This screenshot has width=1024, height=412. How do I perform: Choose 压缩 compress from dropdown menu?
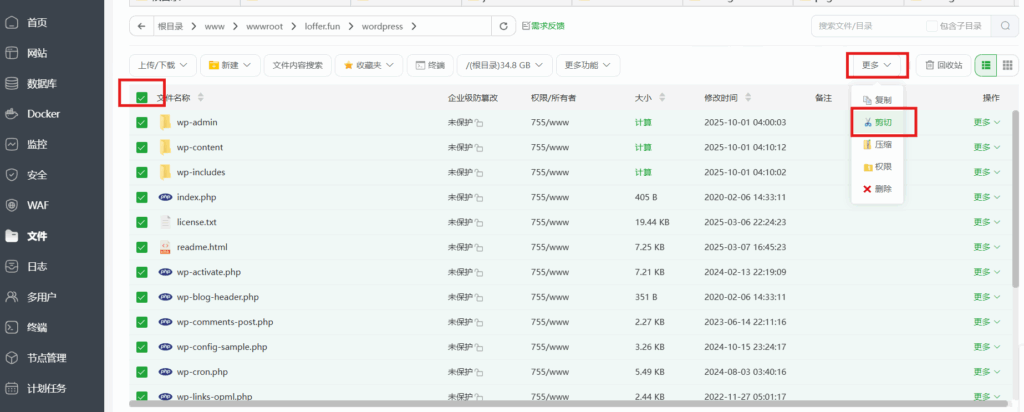[x=877, y=144]
